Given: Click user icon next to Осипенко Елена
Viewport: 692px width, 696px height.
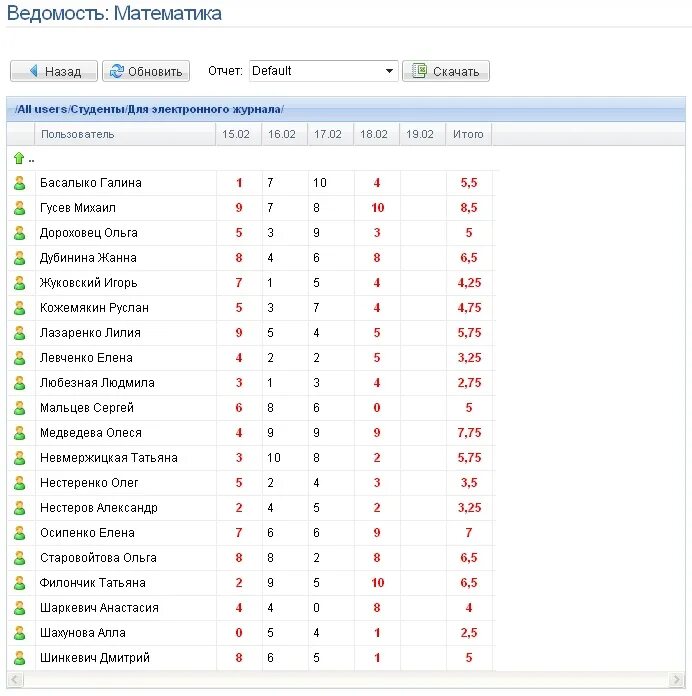Looking at the screenshot, I should 20,533.
